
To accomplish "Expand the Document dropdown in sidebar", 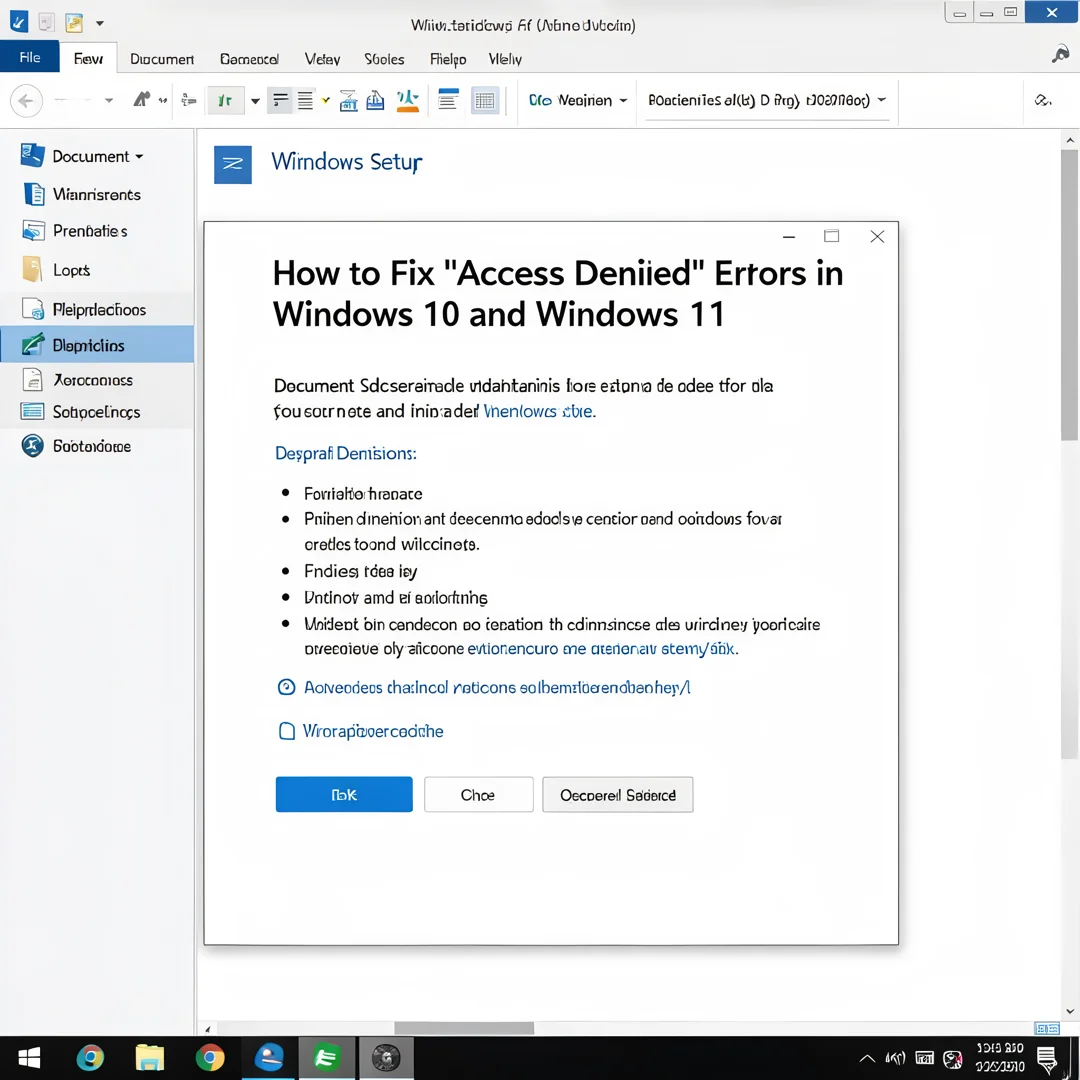I will [139, 156].
